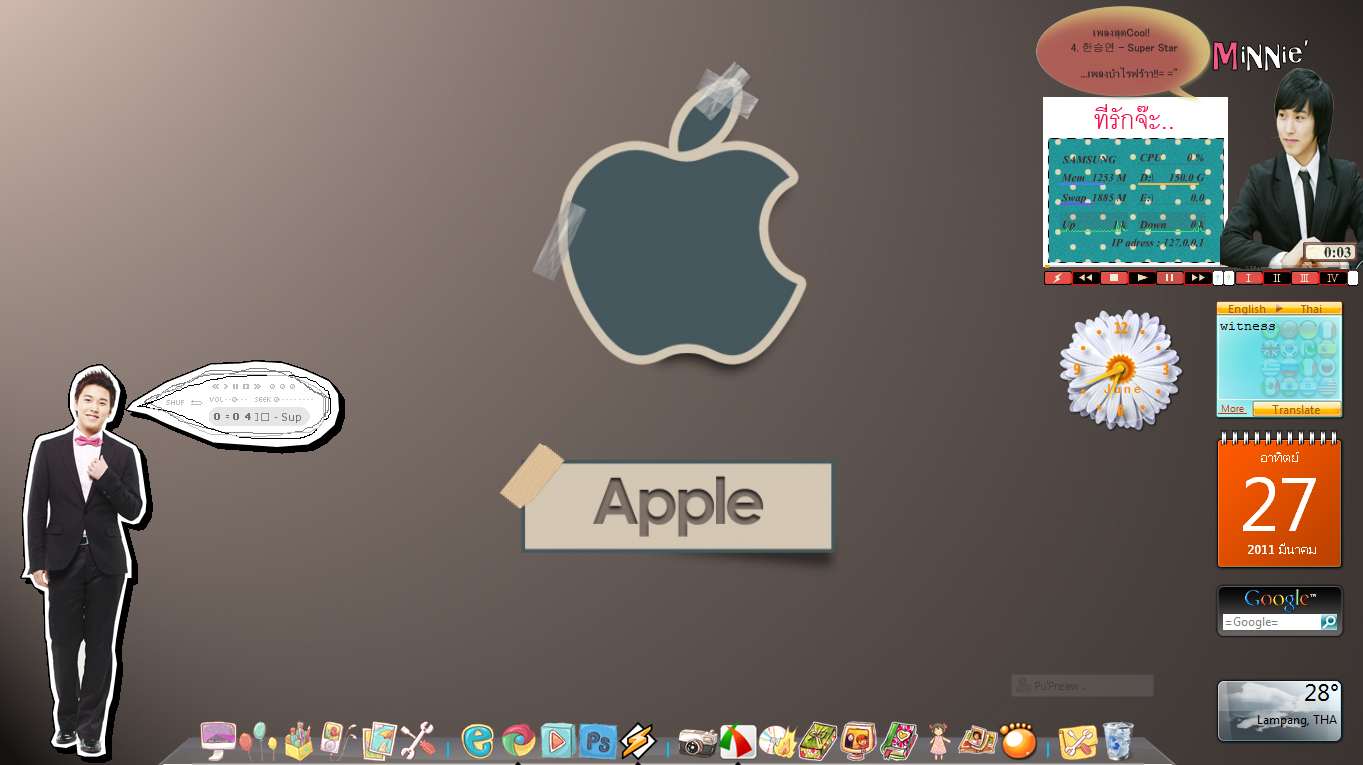Open the music player with earphones dock icon
This screenshot has height=765, width=1363.
[x=337, y=740]
